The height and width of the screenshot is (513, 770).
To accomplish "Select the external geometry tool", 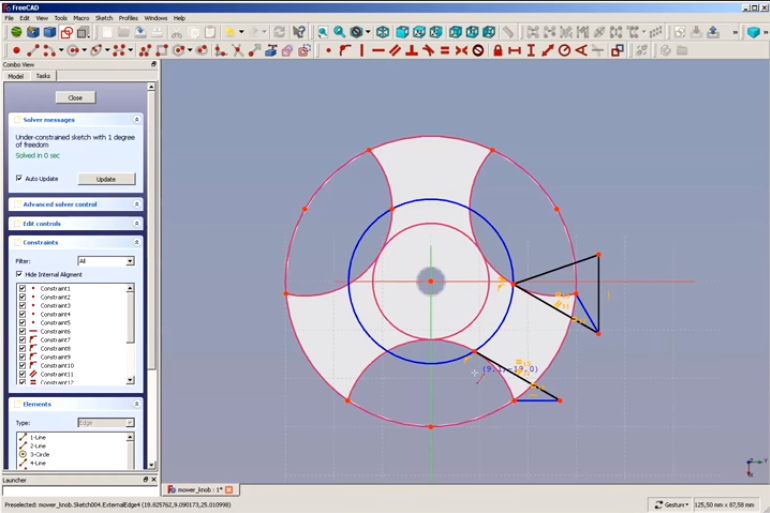I will click(271, 50).
